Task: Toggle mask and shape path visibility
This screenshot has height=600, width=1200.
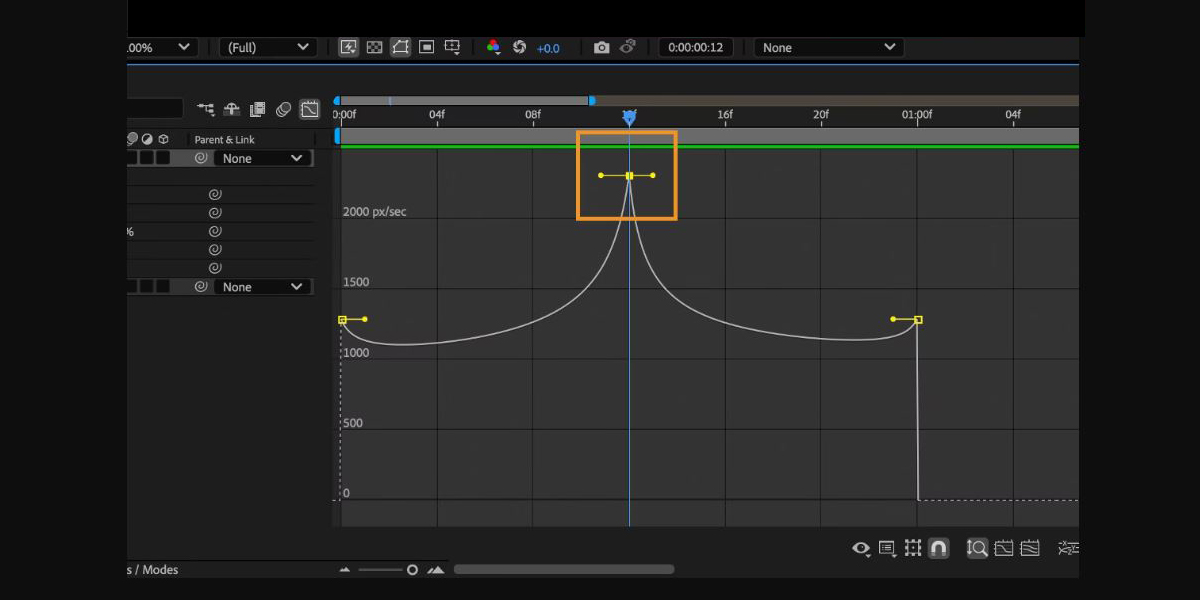Action: (401, 47)
